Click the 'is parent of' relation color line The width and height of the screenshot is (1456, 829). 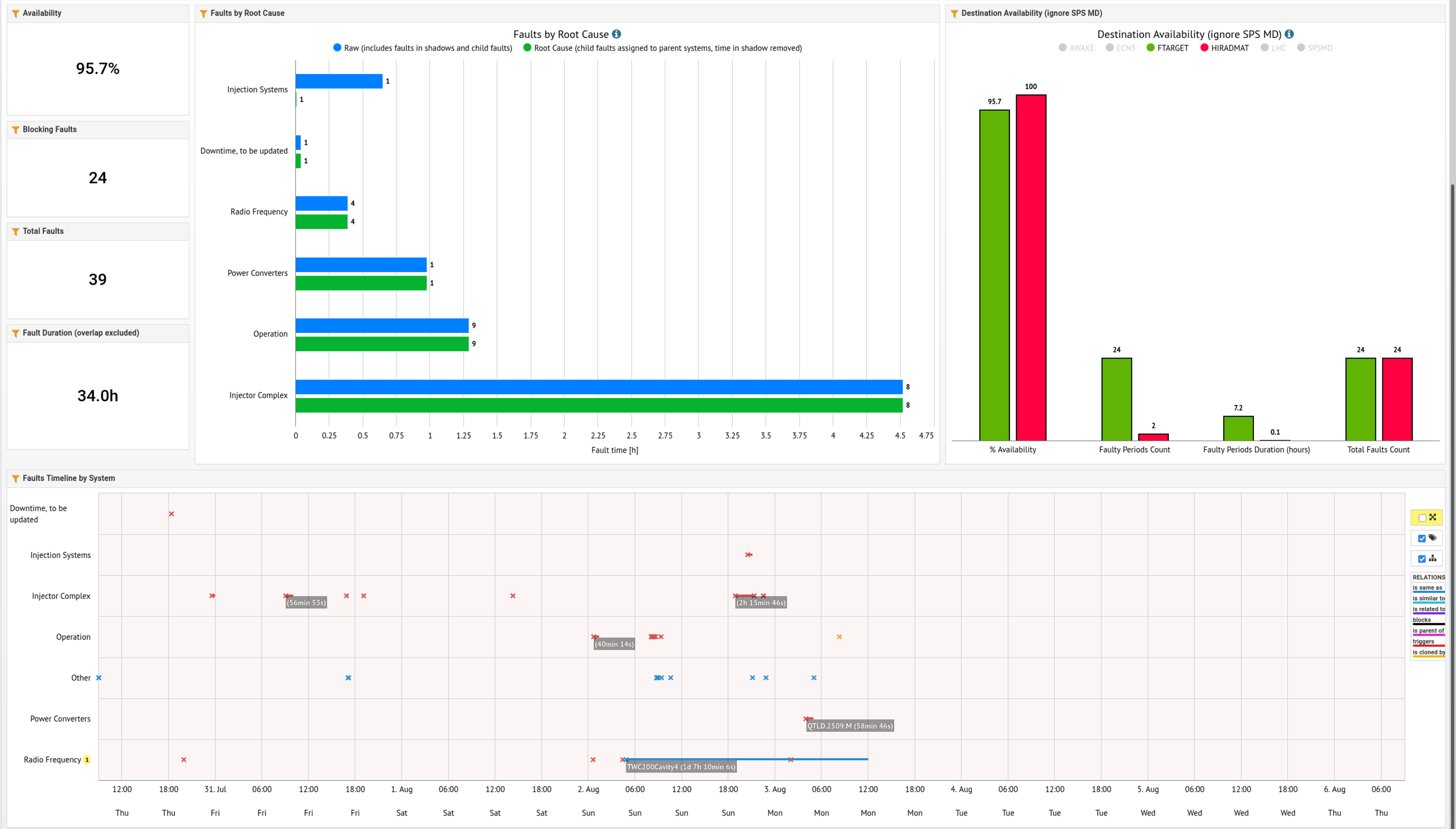point(1429,635)
